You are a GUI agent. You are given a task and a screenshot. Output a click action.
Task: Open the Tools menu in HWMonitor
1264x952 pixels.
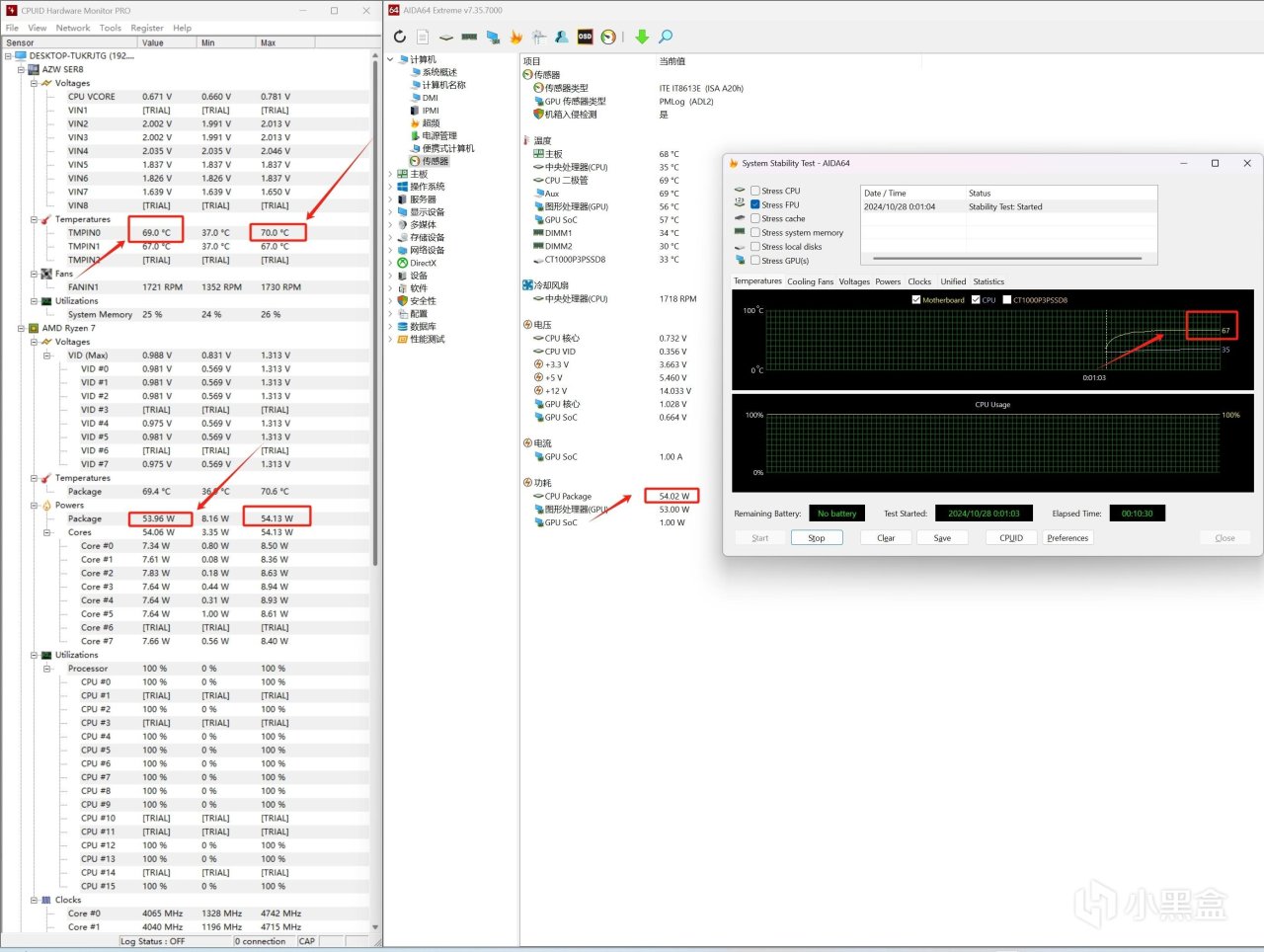pos(111,28)
